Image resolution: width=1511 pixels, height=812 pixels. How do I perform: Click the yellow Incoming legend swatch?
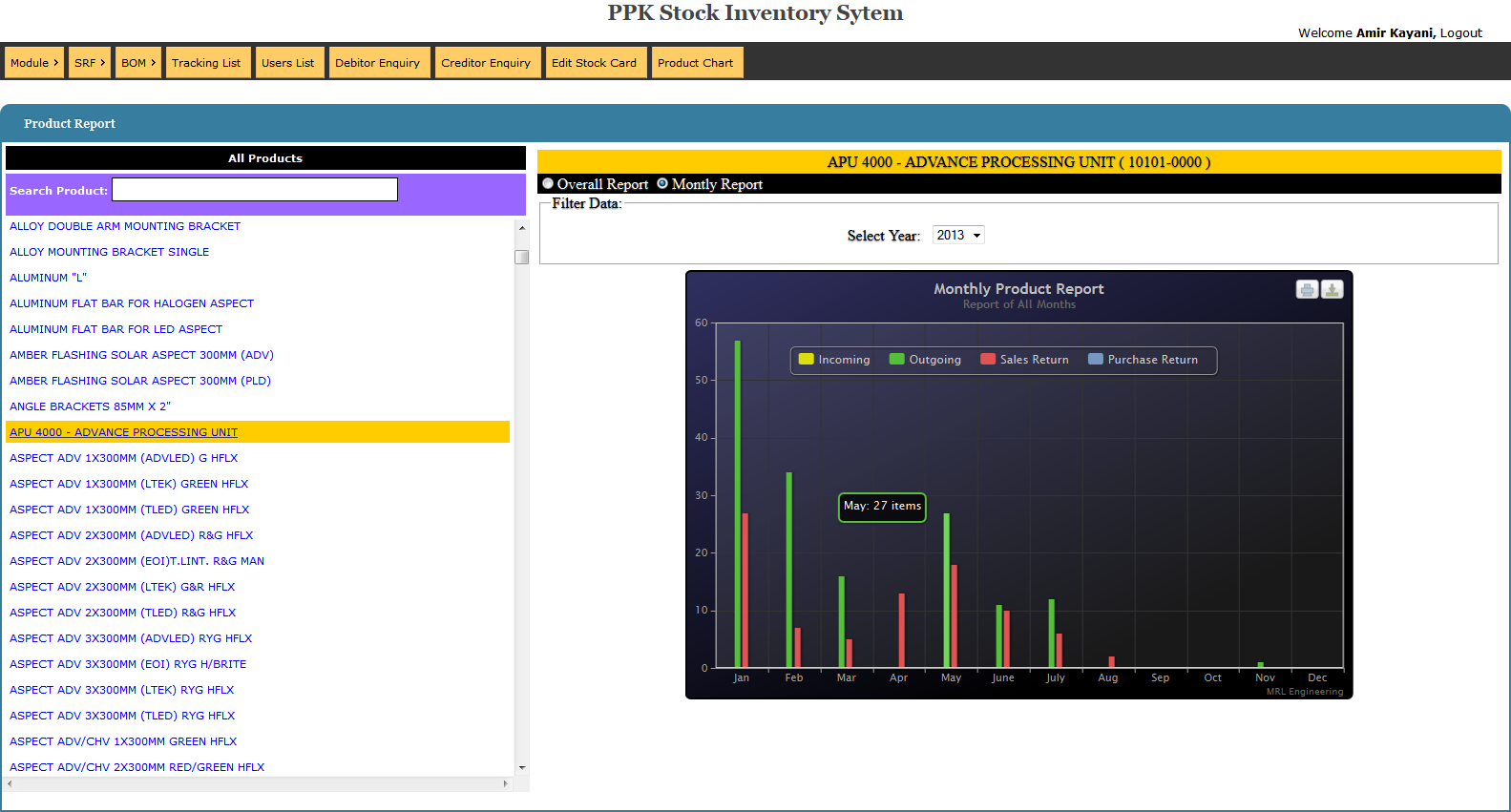coord(806,360)
